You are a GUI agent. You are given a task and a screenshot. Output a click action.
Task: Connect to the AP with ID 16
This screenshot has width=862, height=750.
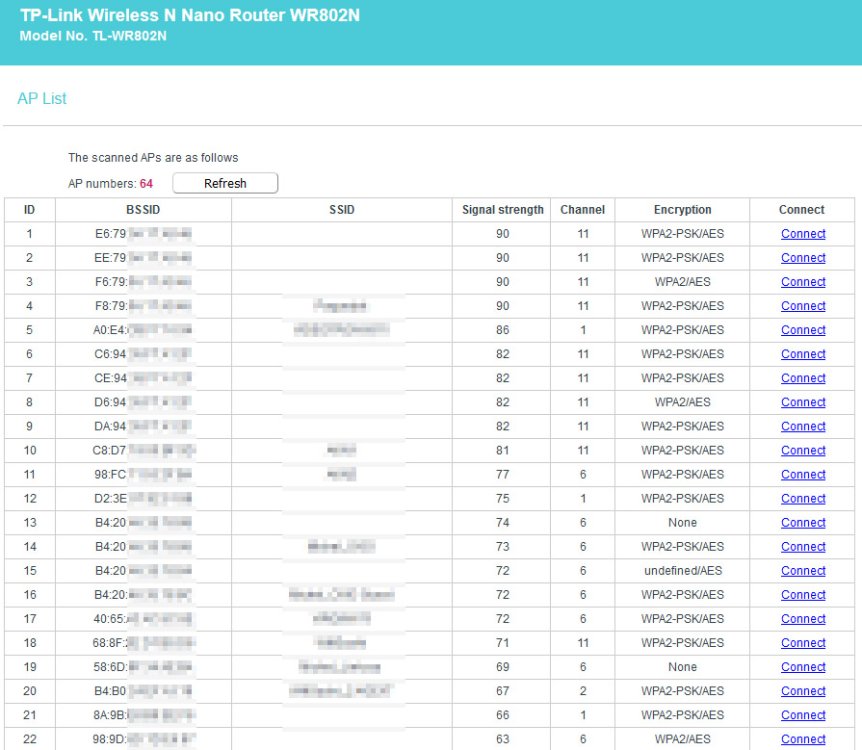tap(803, 595)
